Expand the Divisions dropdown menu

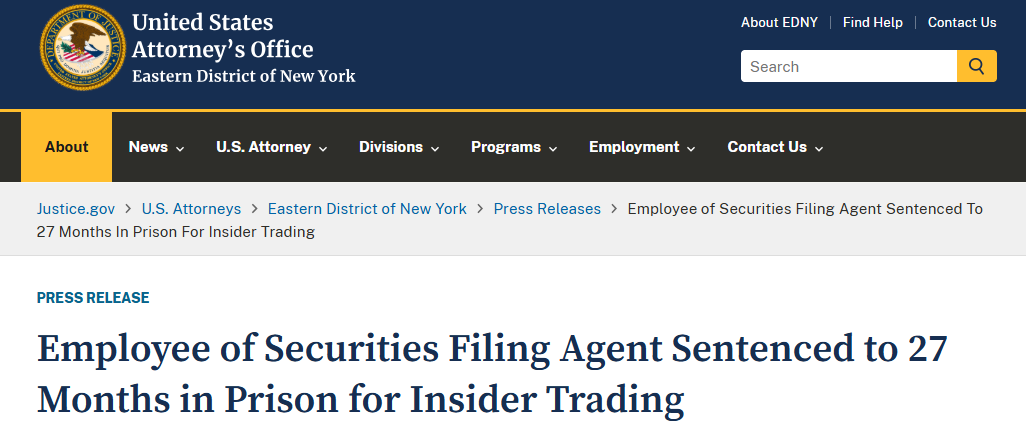click(x=399, y=147)
